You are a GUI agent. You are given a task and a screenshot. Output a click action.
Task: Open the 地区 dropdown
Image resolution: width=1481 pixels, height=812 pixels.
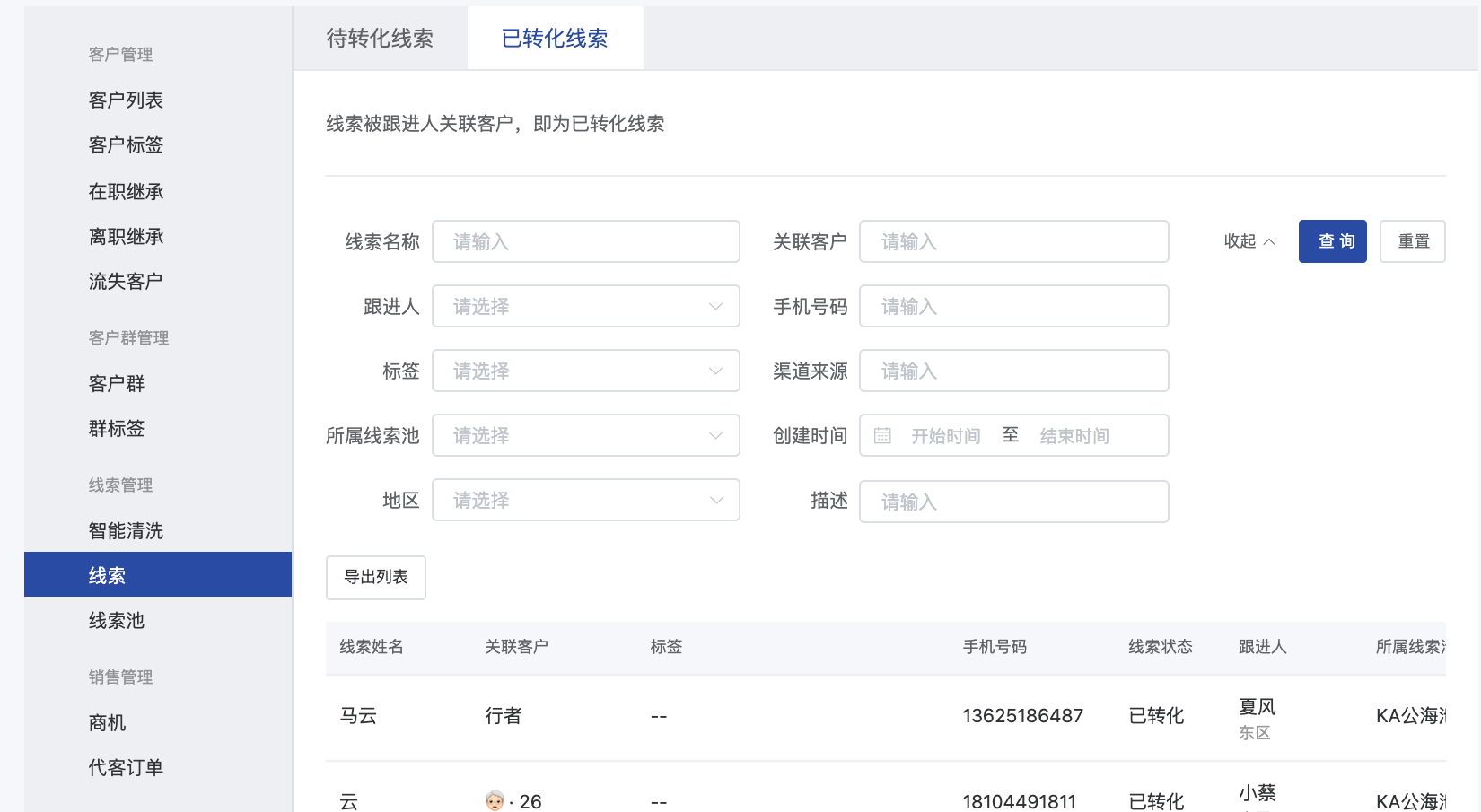[586, 500]
